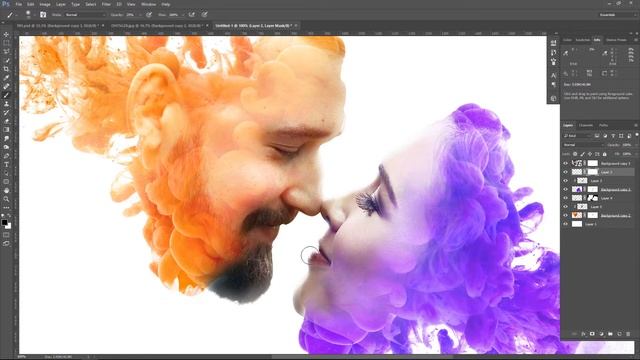Delete layer trash icon
Viewport: 640px width, 360px height.
628,334
